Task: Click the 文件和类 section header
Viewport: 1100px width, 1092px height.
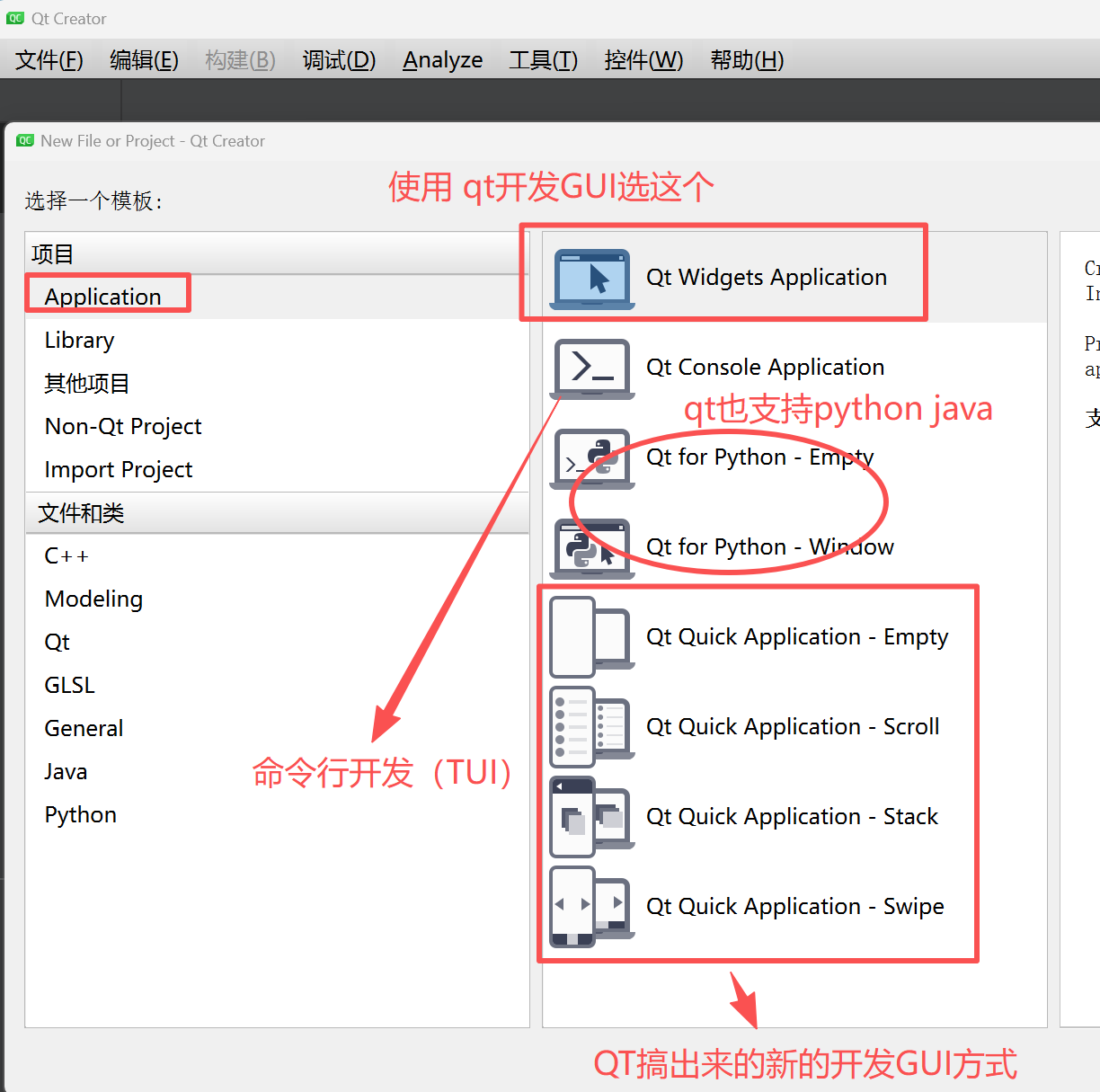Action: click(x=277, y=512)
